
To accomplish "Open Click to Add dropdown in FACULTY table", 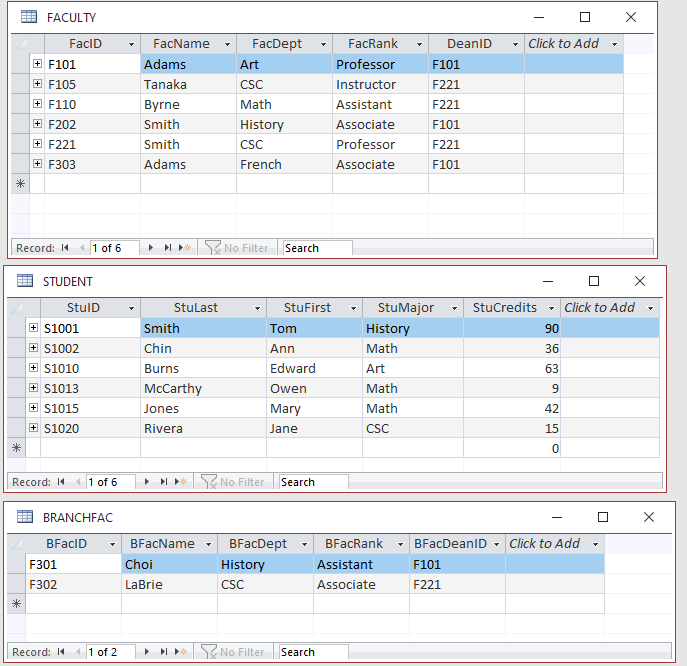I will pos(614,44).
